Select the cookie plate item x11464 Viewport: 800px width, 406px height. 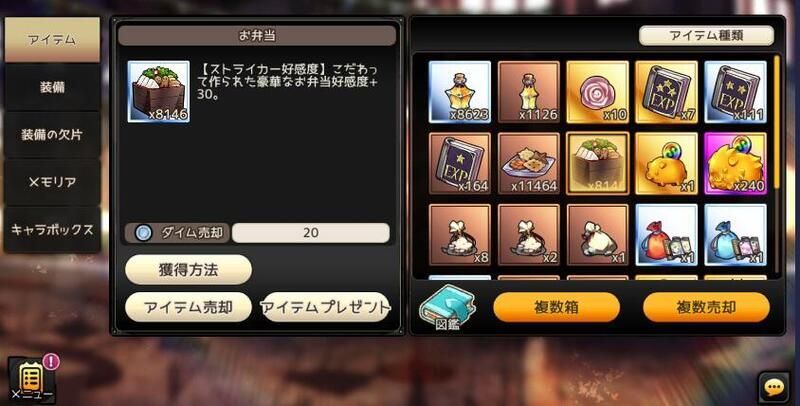[529, 164]
